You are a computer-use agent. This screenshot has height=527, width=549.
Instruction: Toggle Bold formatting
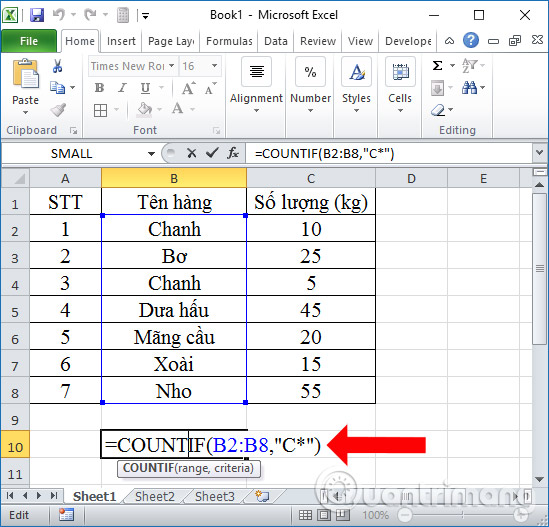tap(99, 88)
